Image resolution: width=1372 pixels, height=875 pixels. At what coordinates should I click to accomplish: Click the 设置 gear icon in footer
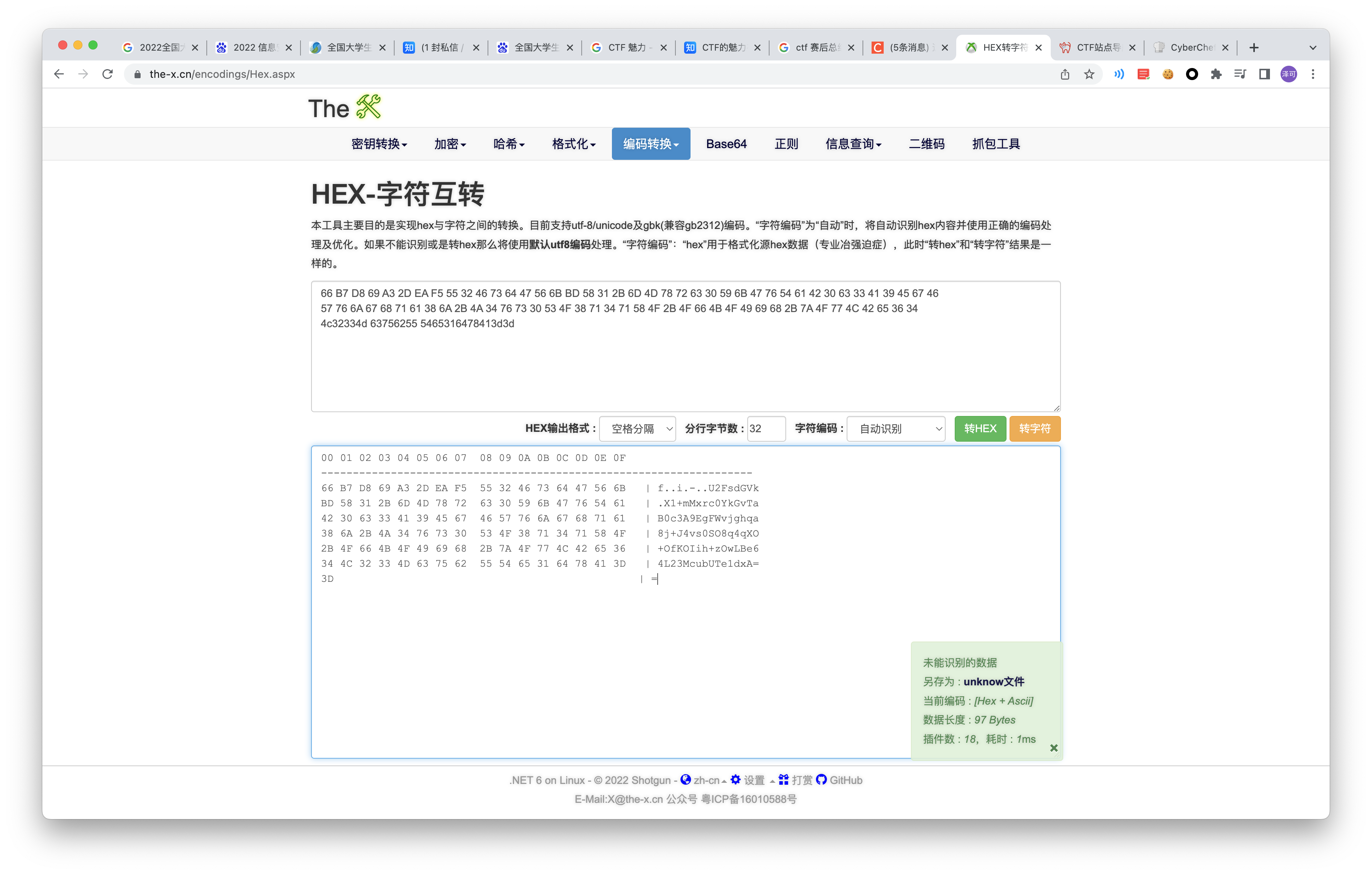[x=735, y=779]
